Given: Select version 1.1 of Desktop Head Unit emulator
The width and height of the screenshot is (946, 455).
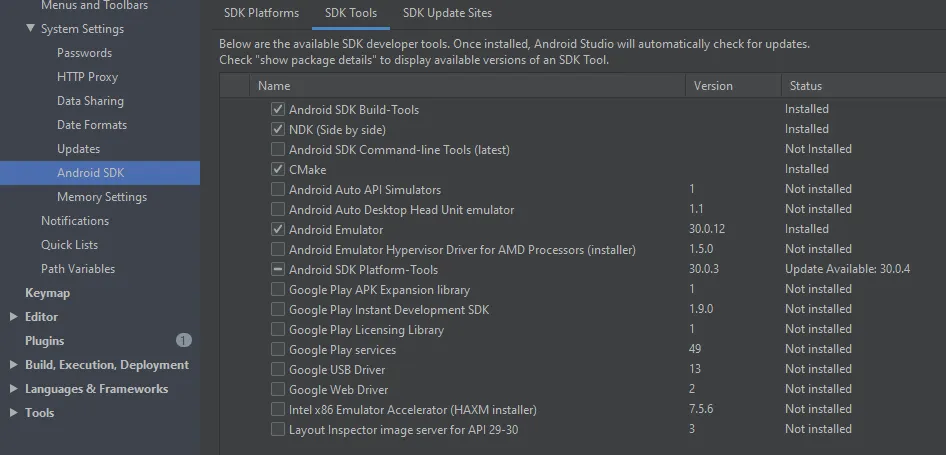Looking at the screenshot, I should click(696, 209).
